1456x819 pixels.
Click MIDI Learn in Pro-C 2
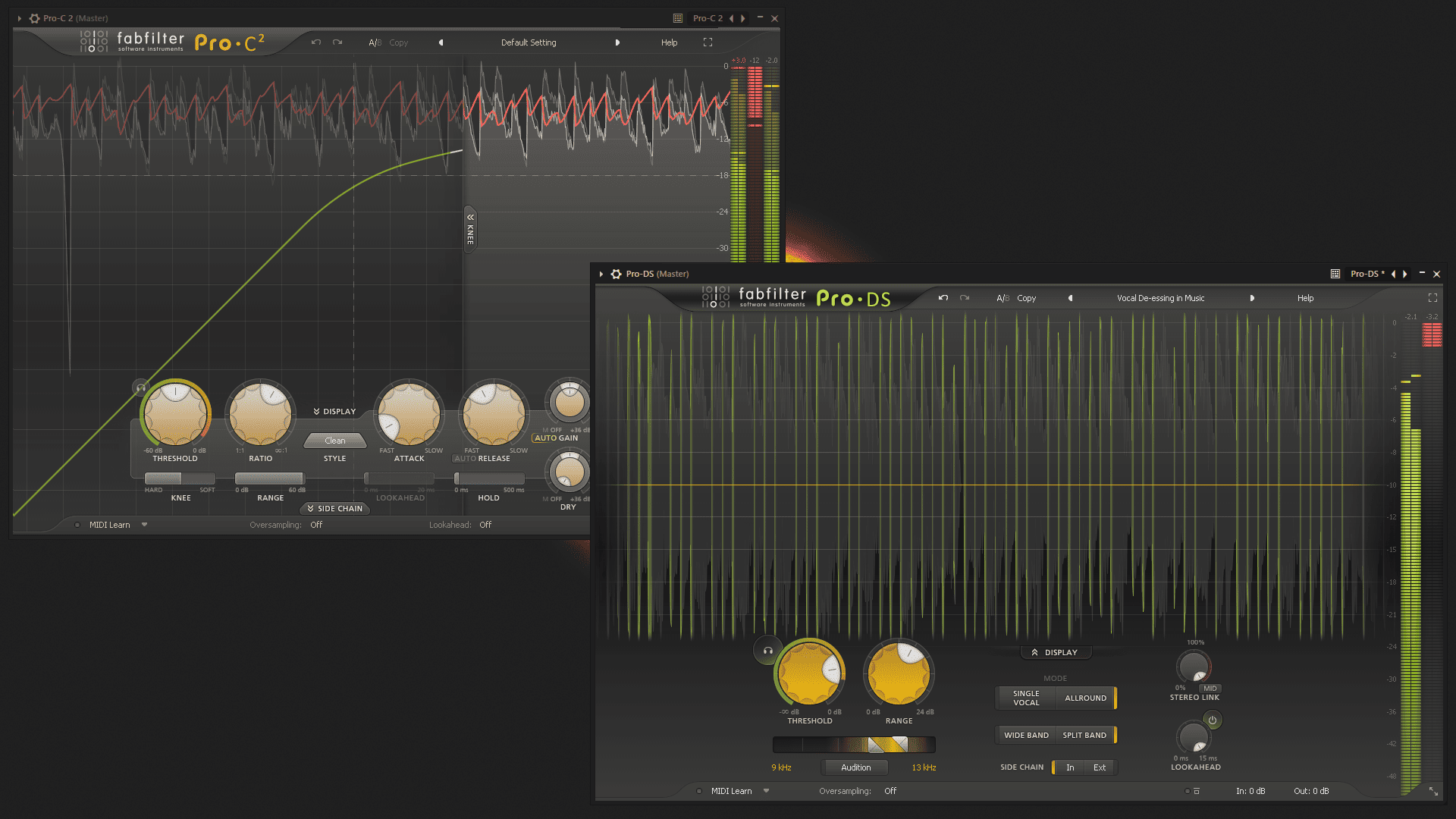click(x=109, y=525)
